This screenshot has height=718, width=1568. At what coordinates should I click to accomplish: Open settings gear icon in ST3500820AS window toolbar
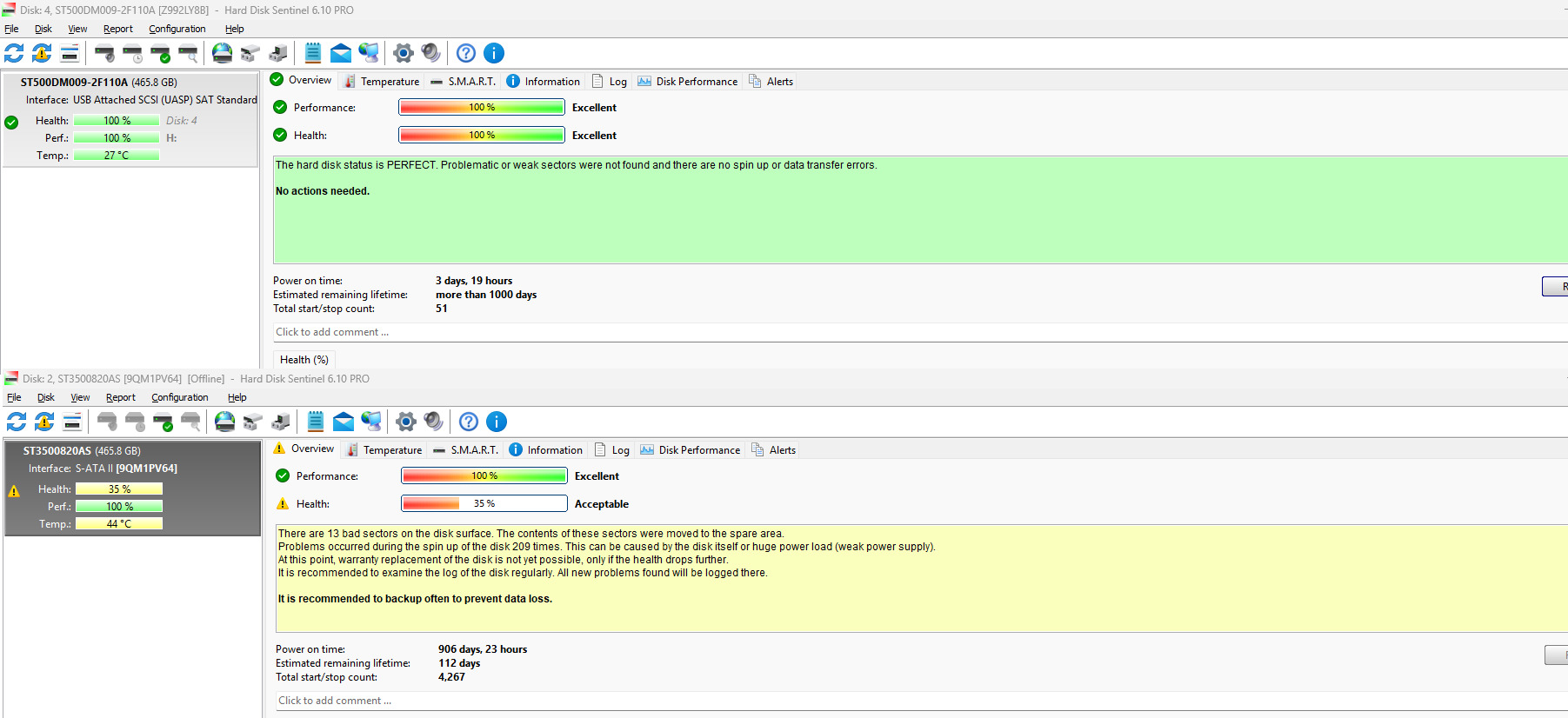point(405,422)
